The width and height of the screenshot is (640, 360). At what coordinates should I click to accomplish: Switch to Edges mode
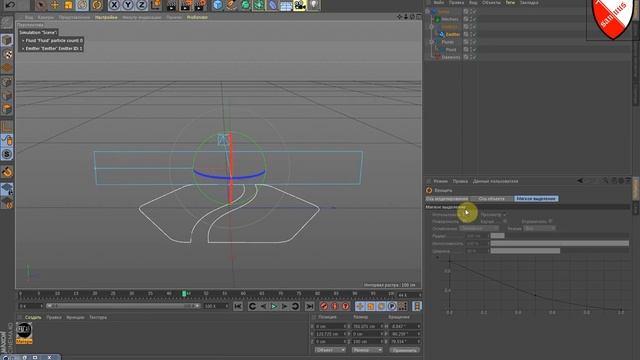pos(7,96)
